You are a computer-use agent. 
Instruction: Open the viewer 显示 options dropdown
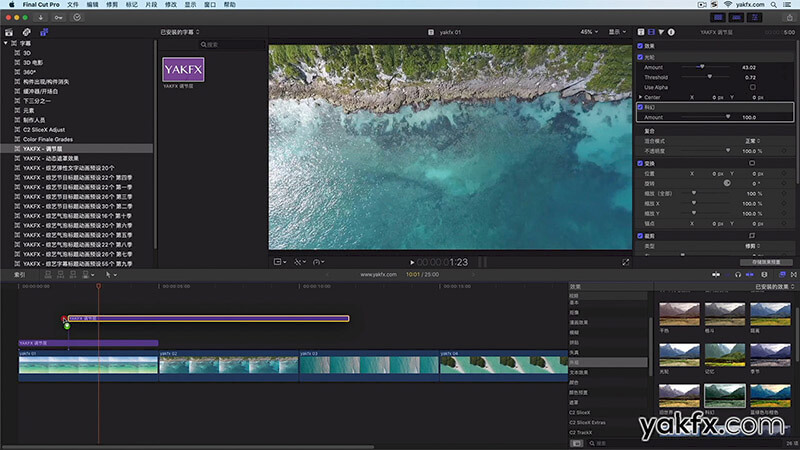(617, 32)
